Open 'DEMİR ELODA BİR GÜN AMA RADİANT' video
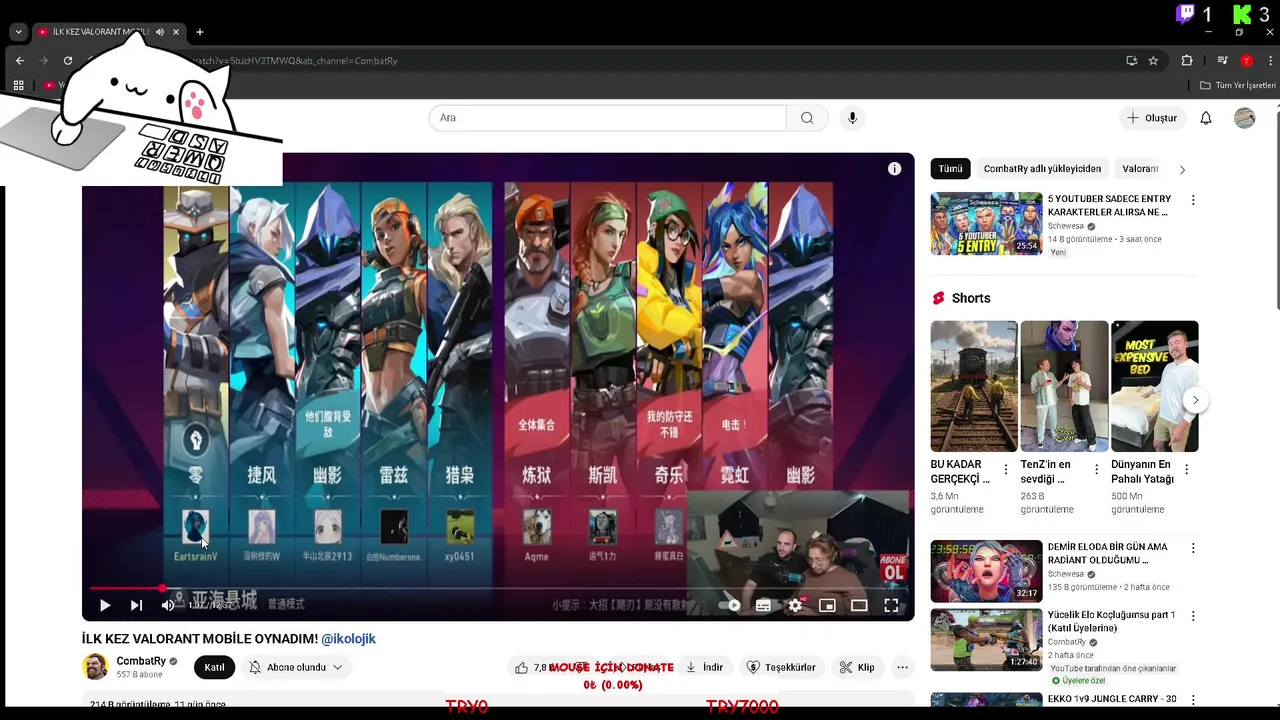Viewport: 1280px width, 720px height. tap(986, 571)
